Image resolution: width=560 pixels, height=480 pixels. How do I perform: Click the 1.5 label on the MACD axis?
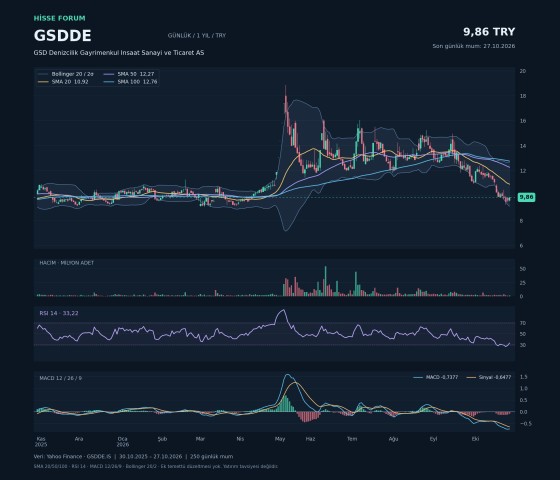[x=524, y=377]
